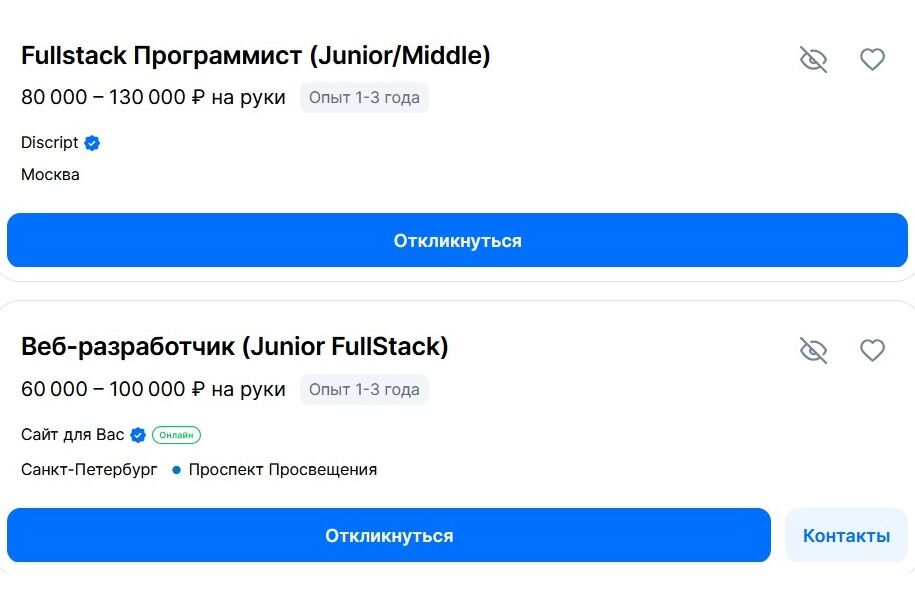Add Fullstack Программист vacancy to favorites
This screenshot has width=915, height=615.
click(x=872, y=60)
